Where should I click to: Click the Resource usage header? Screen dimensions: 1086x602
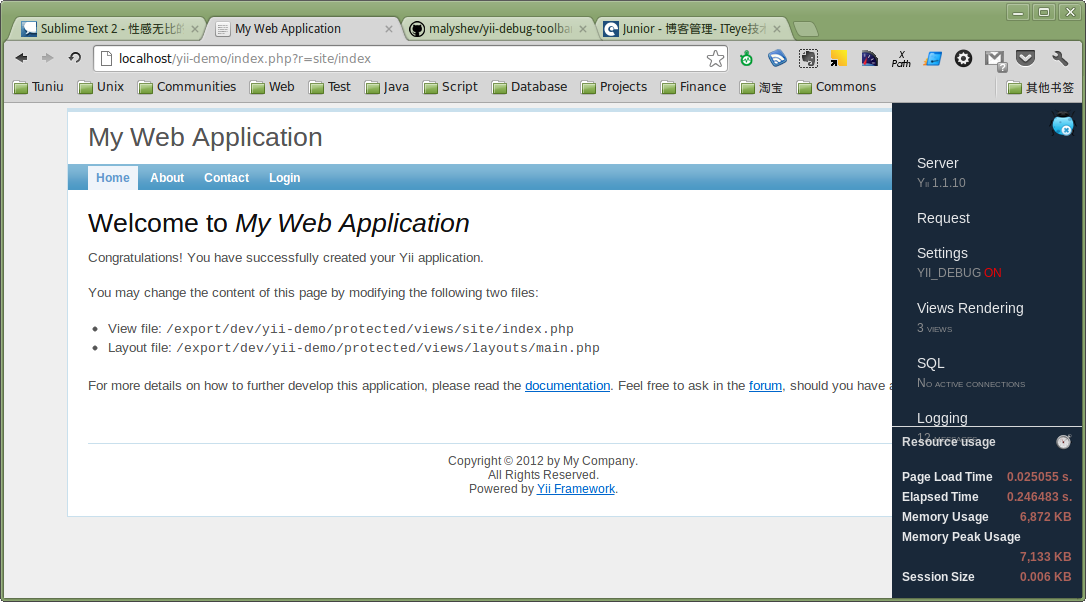tap(948, 442)
